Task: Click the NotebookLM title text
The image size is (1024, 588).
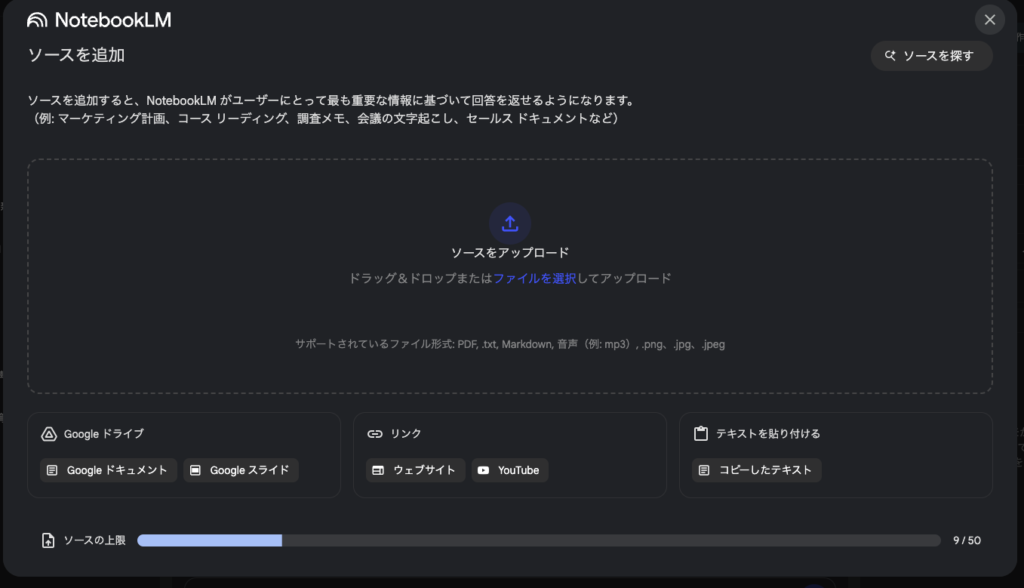Action: [113, 20]
